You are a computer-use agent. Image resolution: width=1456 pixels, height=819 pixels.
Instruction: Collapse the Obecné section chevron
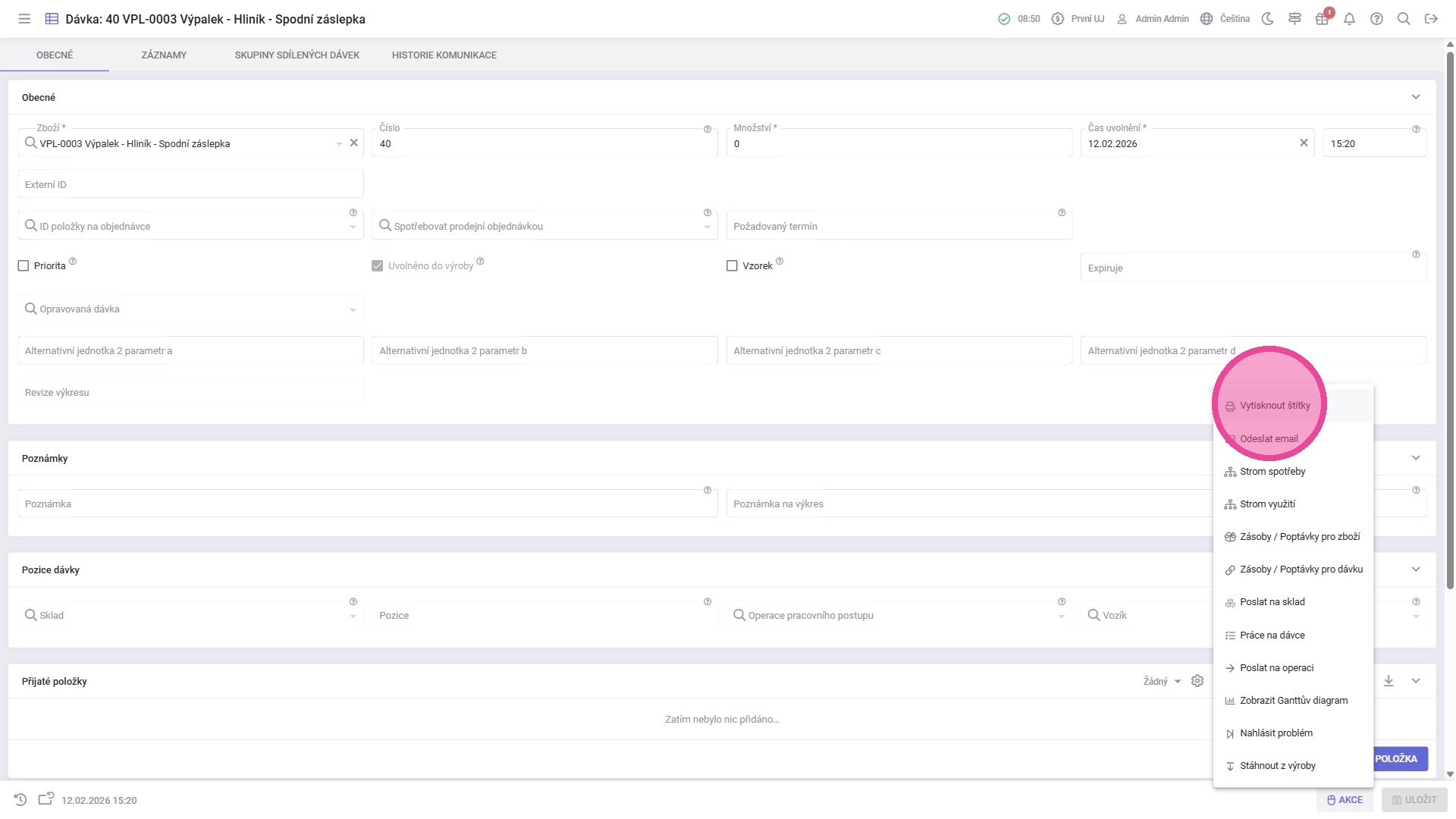(x=1415, y=97)
